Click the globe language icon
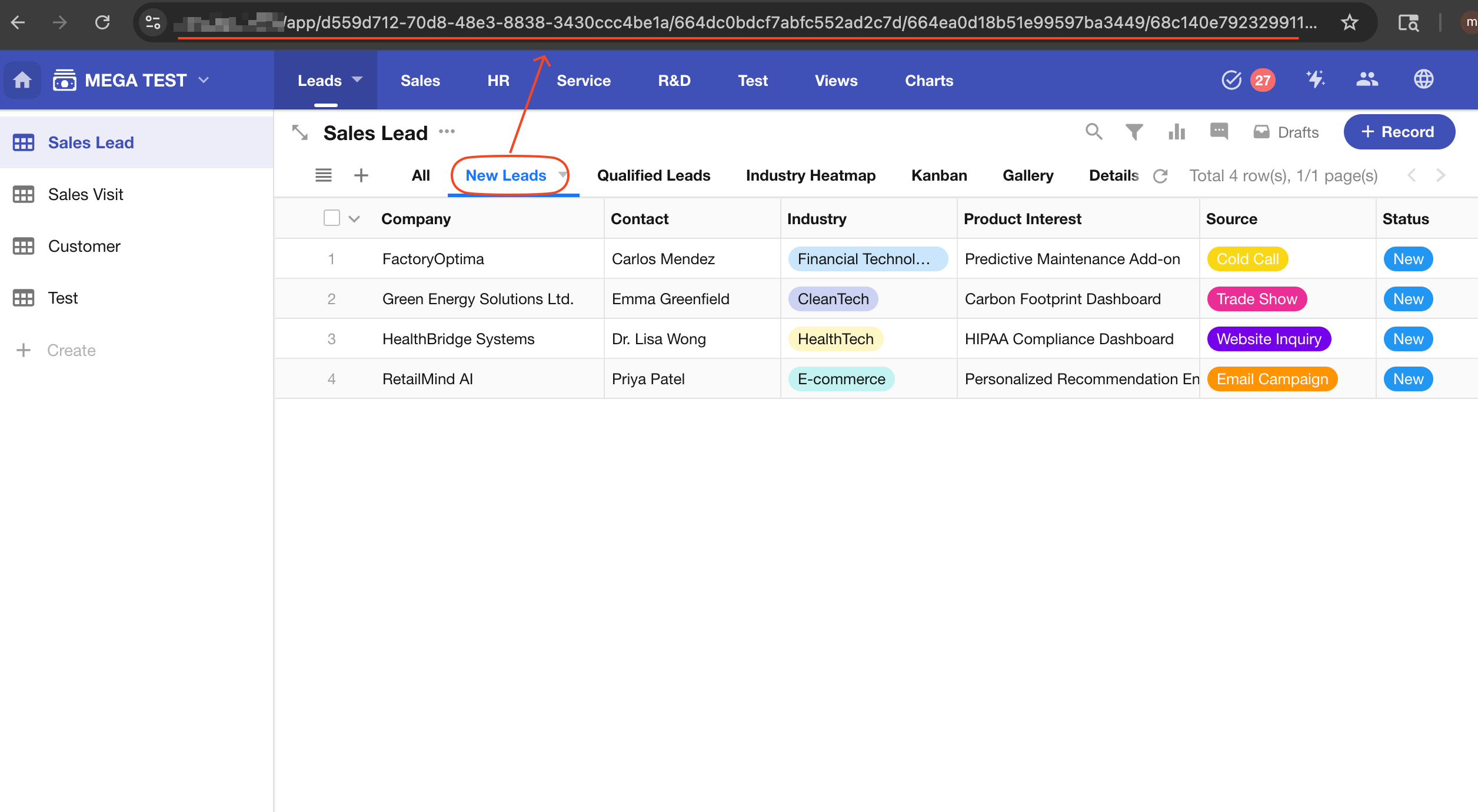The height and width of the screenshot is (812, 1478). 1423,79
